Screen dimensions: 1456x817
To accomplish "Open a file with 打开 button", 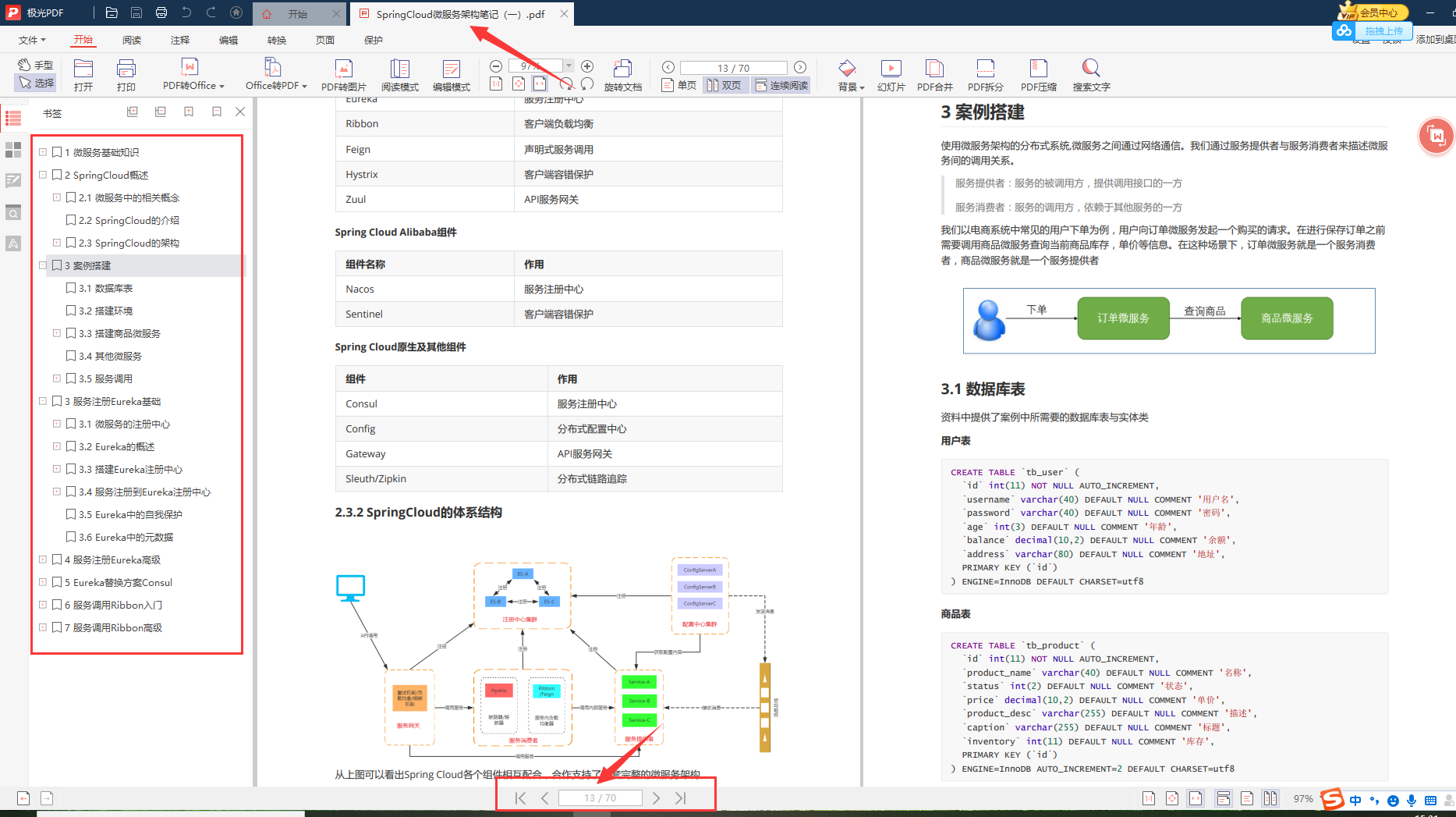I will (x=83, y=76).
